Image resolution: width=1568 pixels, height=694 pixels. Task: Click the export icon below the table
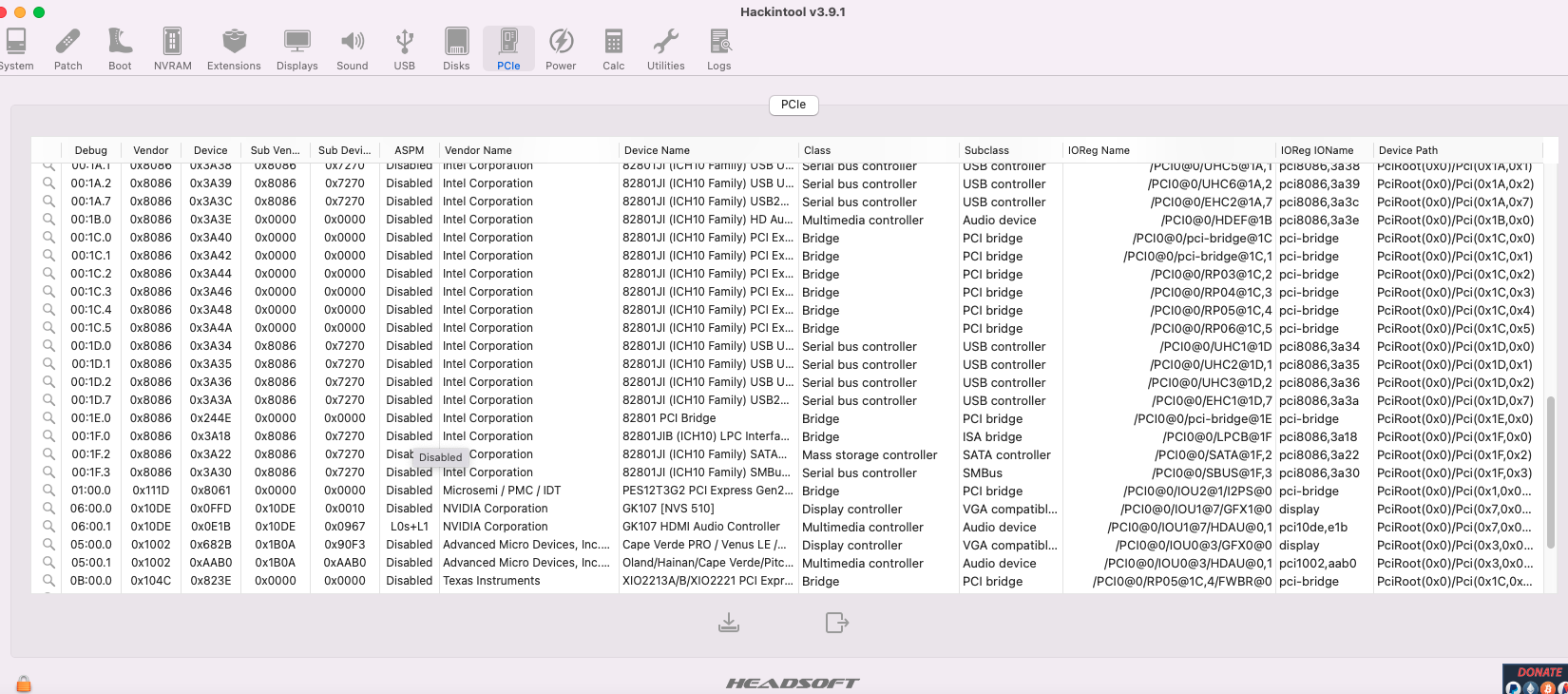837,623
